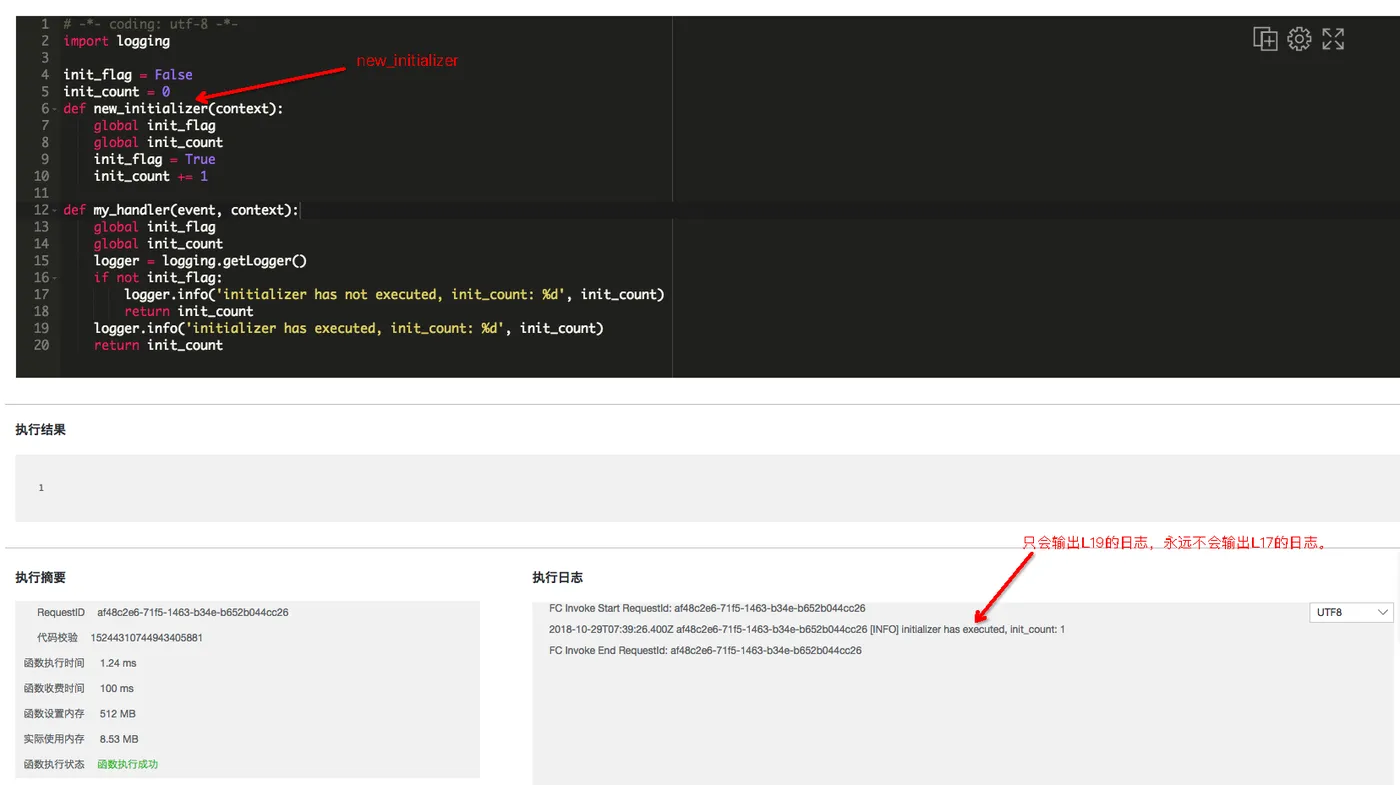Click line number 20 in the gutter

41,345
